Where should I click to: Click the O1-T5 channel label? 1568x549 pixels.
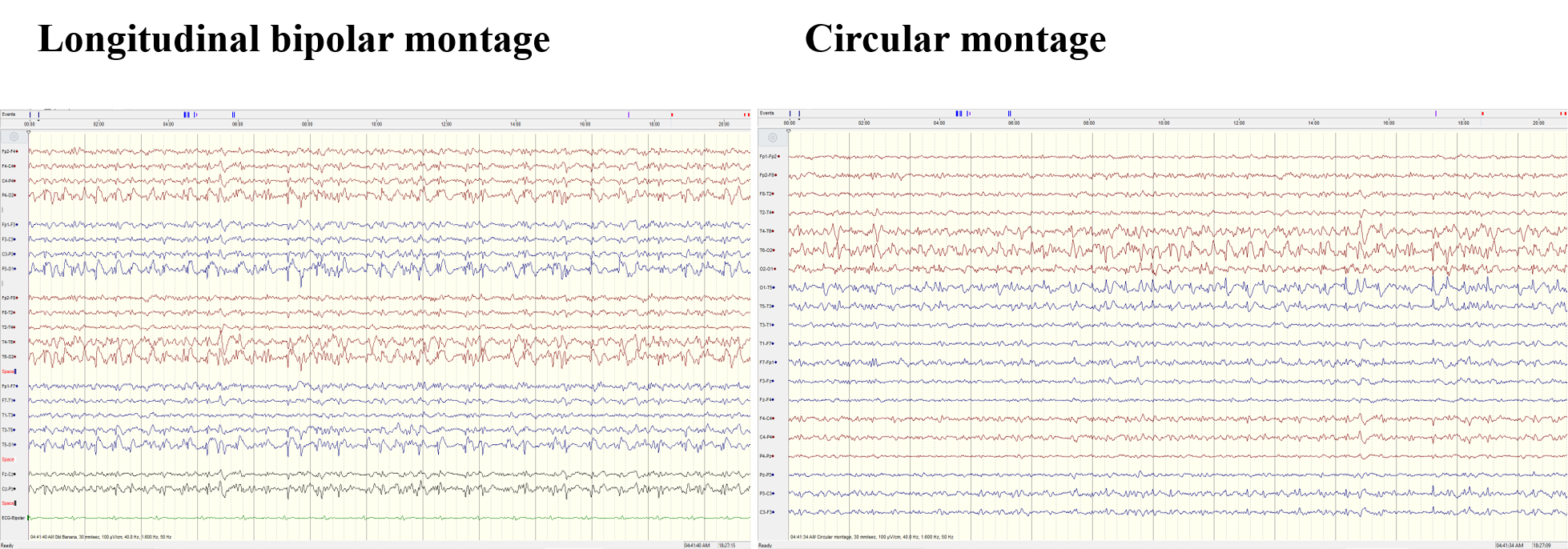(766, 287)
